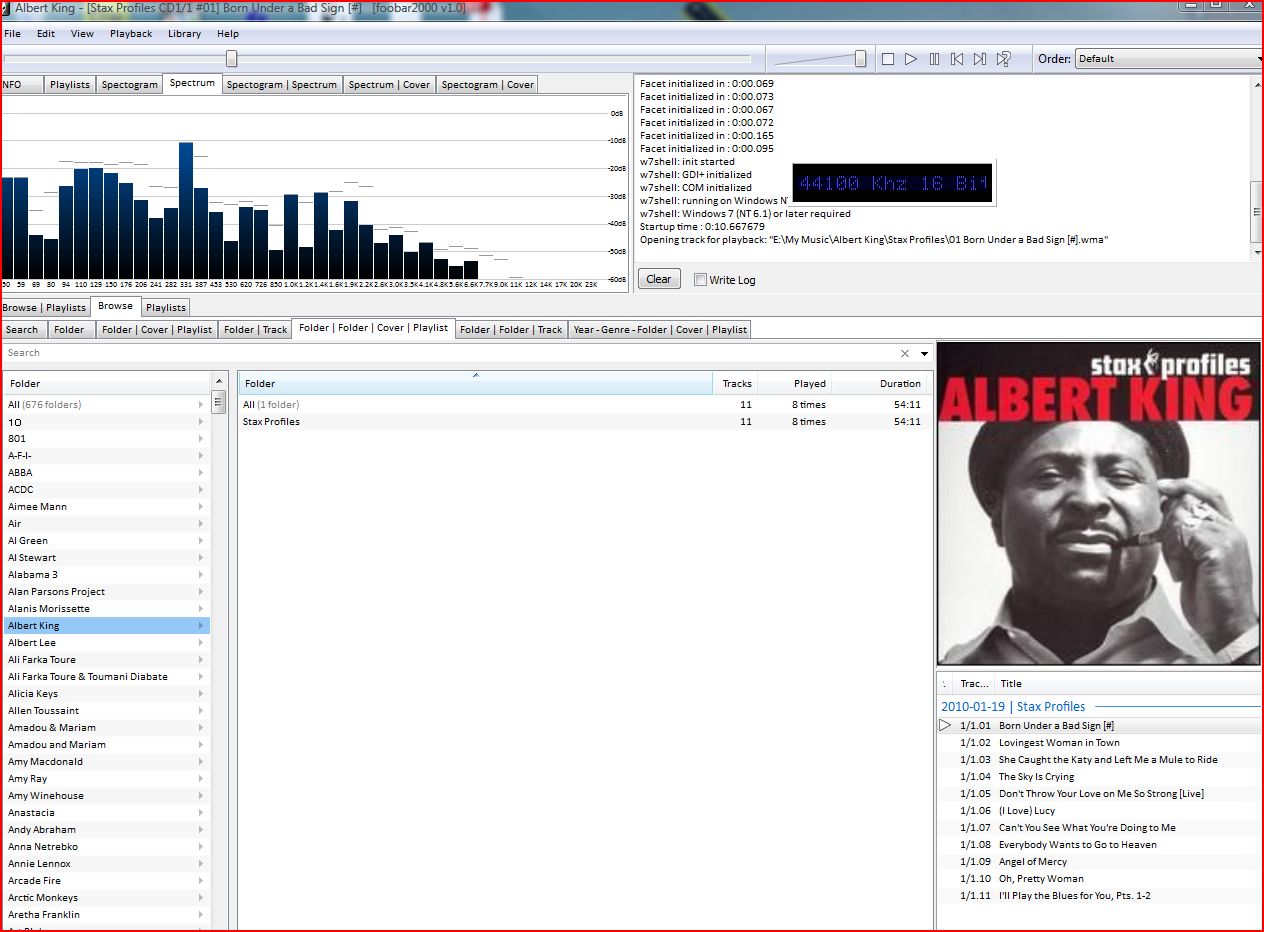Expand the Aretha Franklin folder arrow
This screenshot has height=932, width=1264.
(201, 915)
